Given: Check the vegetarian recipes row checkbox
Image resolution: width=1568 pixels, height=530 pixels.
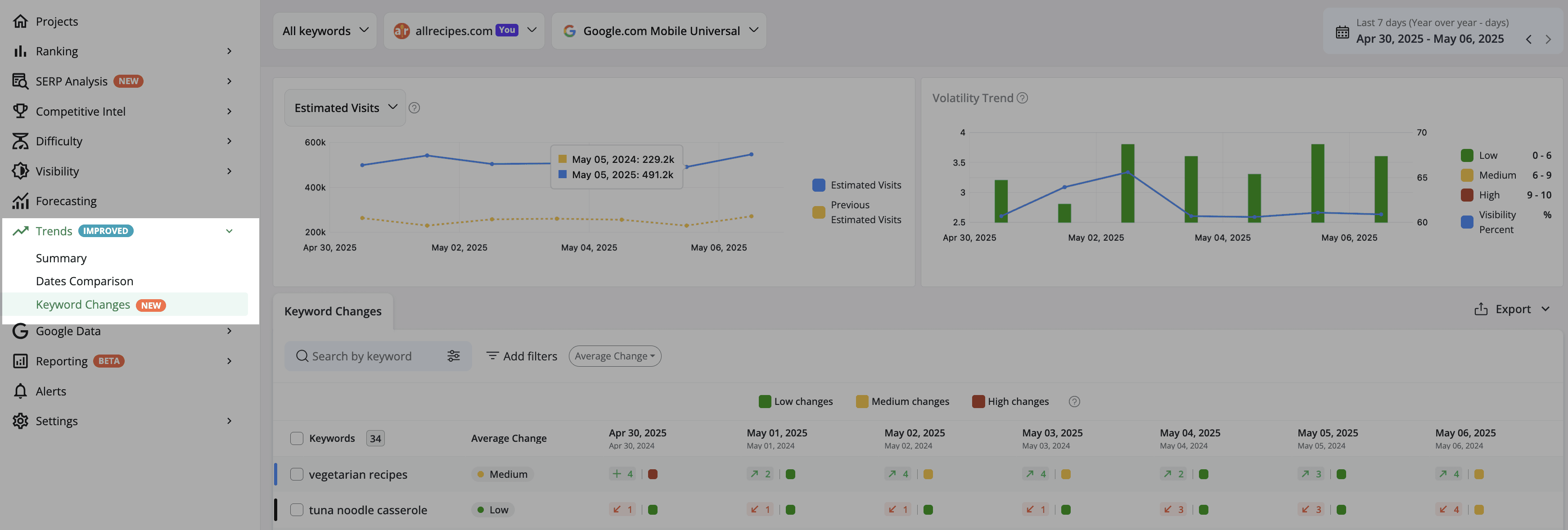Looking at the screenshot, I should 297,474.
